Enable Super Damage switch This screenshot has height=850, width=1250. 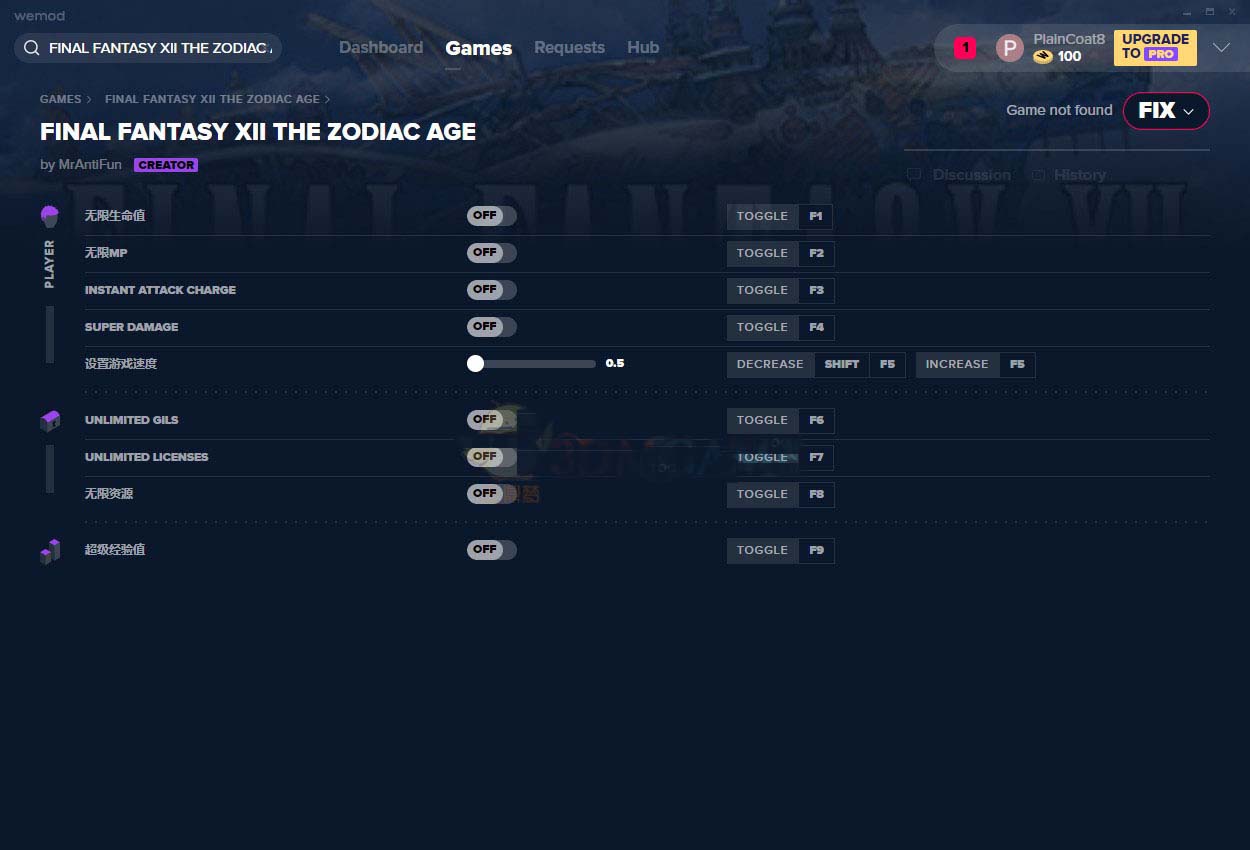click(491, 327)
